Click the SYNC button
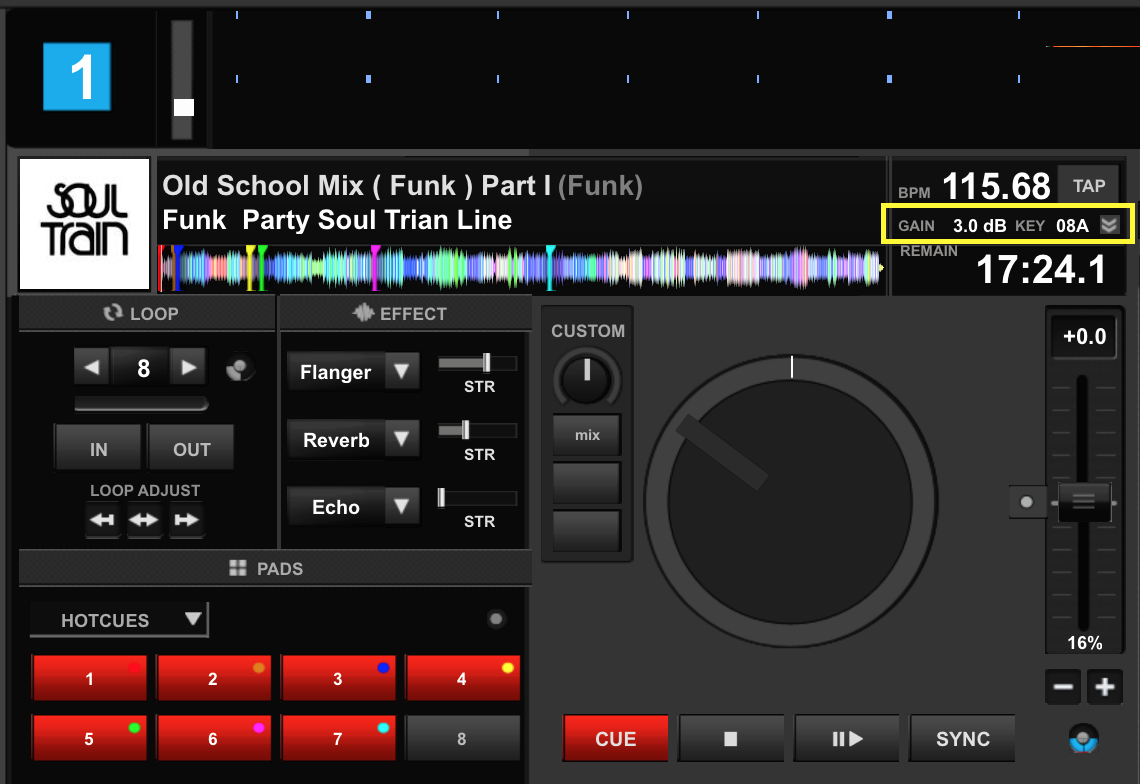1140x784 pixels. pos(963,738)
